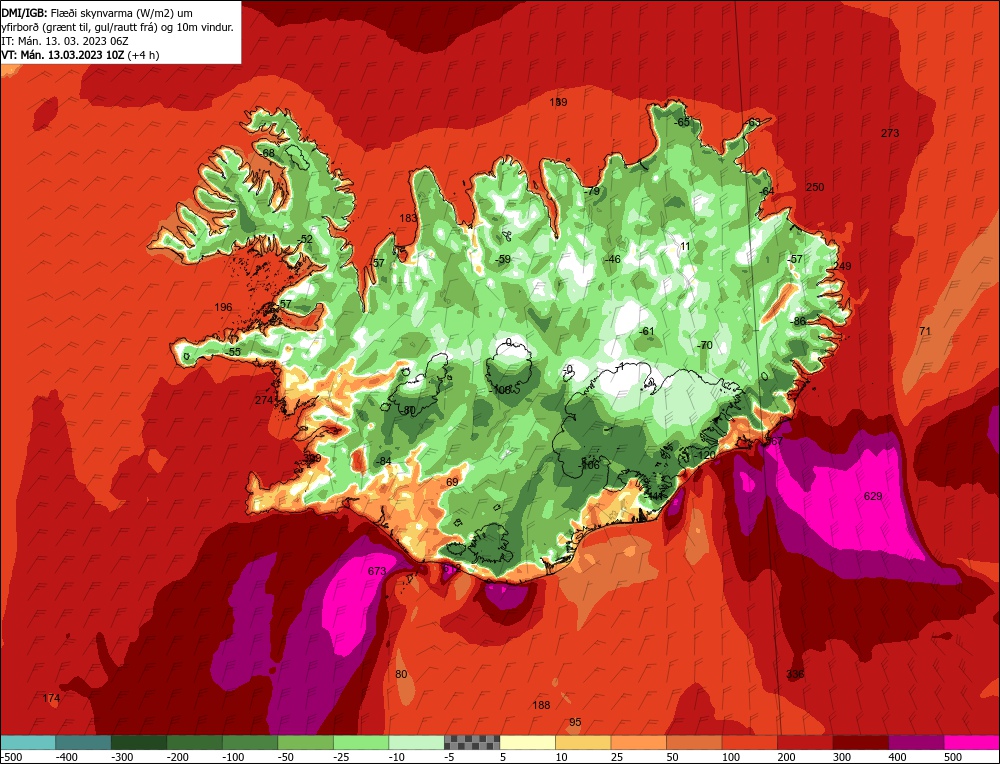The image size is (1000, 764).
Task: Click the value "80" in the southern sea
Action: pos(401,674)
